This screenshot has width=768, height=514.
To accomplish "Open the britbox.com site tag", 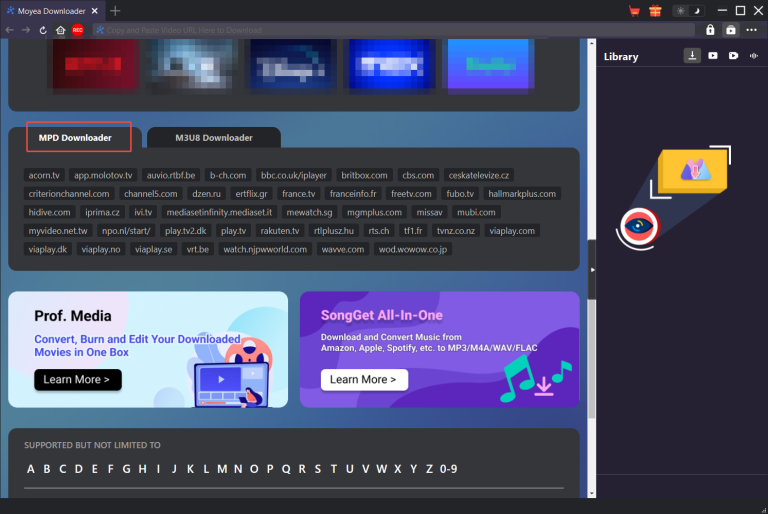I will click(x=364, y=175).
